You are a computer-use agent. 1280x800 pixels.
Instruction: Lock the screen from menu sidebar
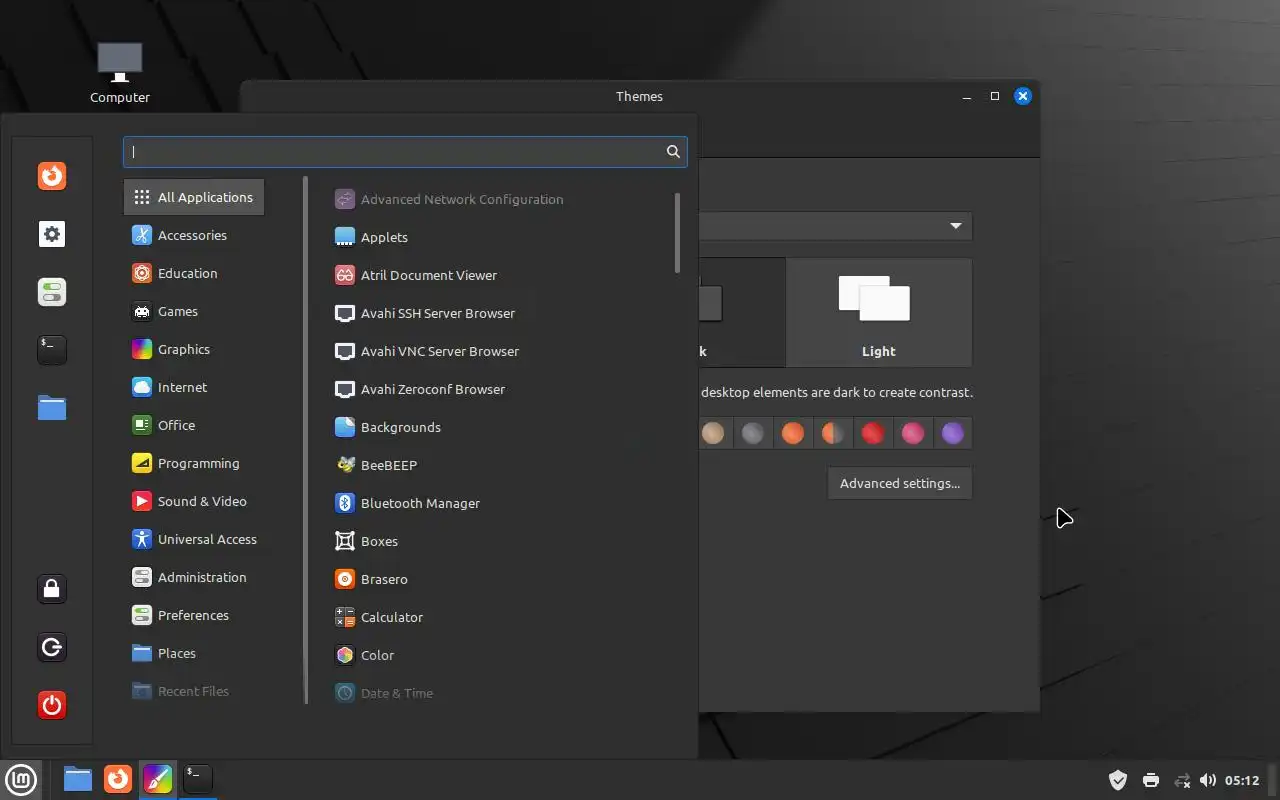[52, 589]
